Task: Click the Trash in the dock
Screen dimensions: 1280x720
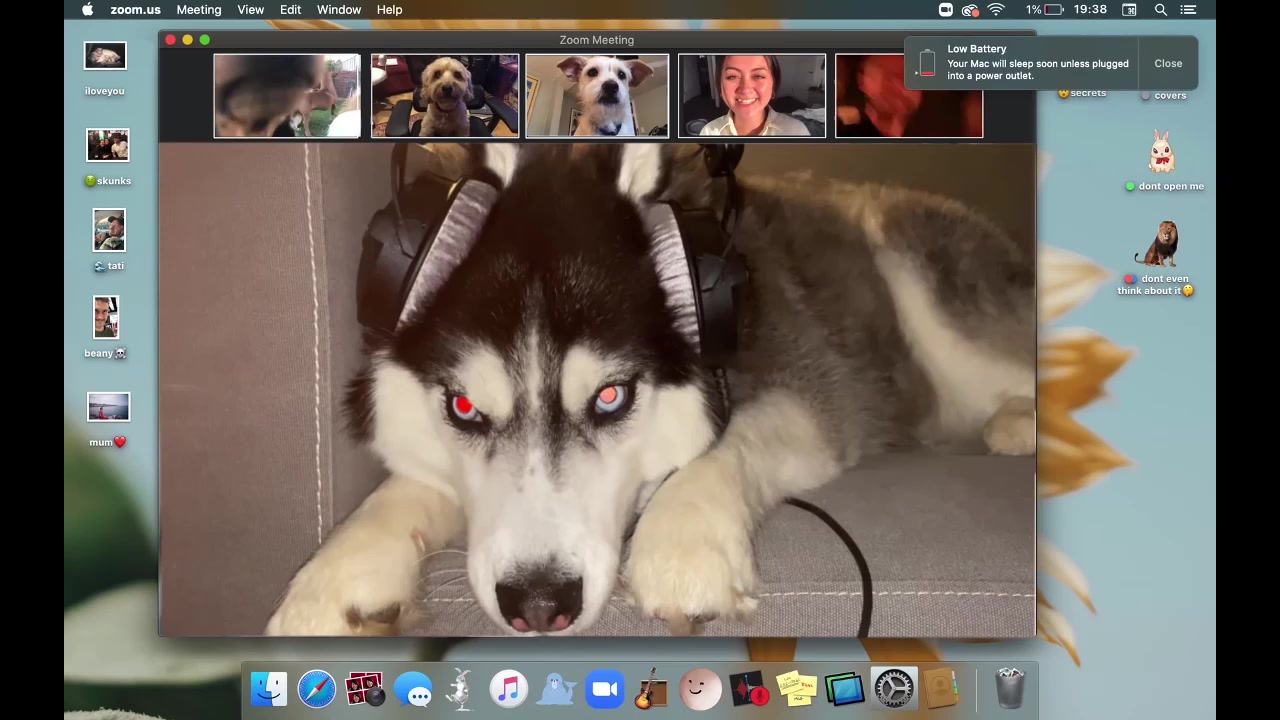Action: [x=1010, y=689]
